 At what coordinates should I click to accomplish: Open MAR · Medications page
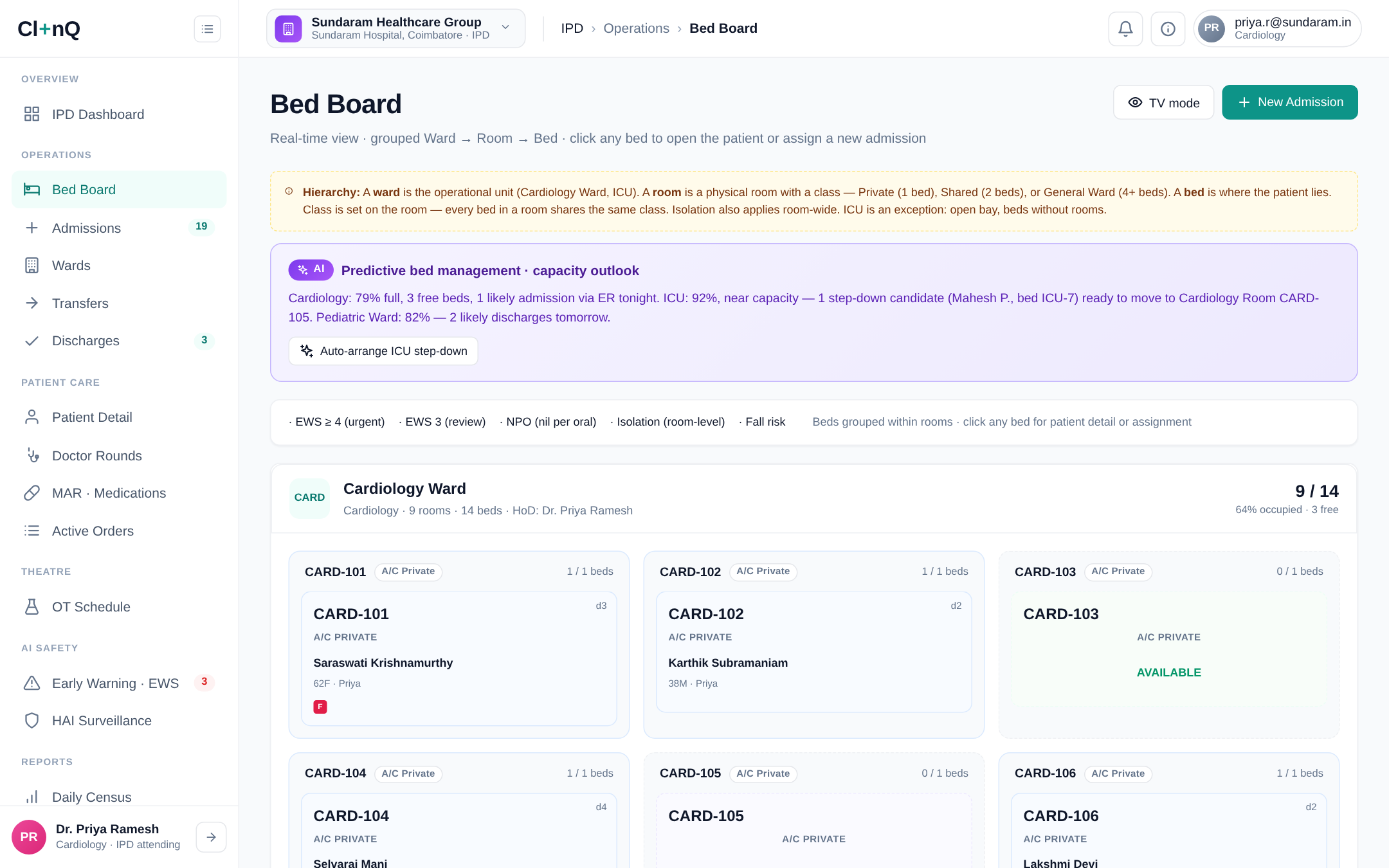[119, 493]
